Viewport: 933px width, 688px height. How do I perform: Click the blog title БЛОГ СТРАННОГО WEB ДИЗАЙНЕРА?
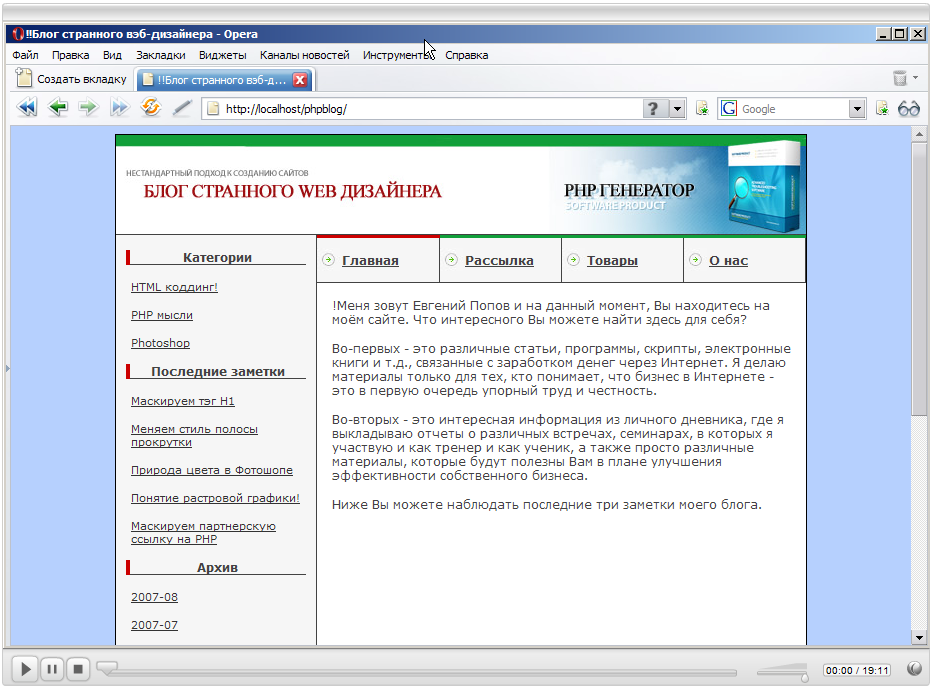[292, 192]
